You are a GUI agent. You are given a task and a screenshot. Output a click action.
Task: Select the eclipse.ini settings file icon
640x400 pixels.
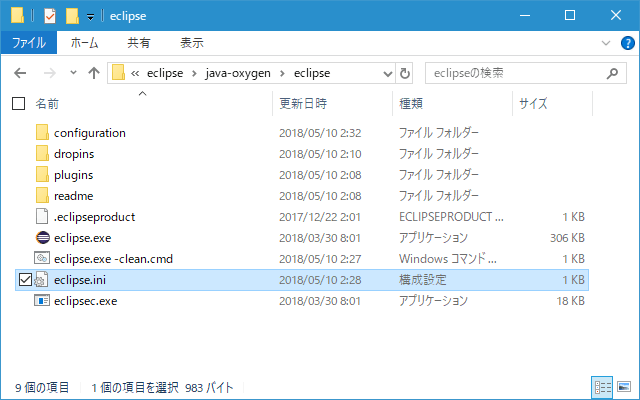[x=41, y=280]
